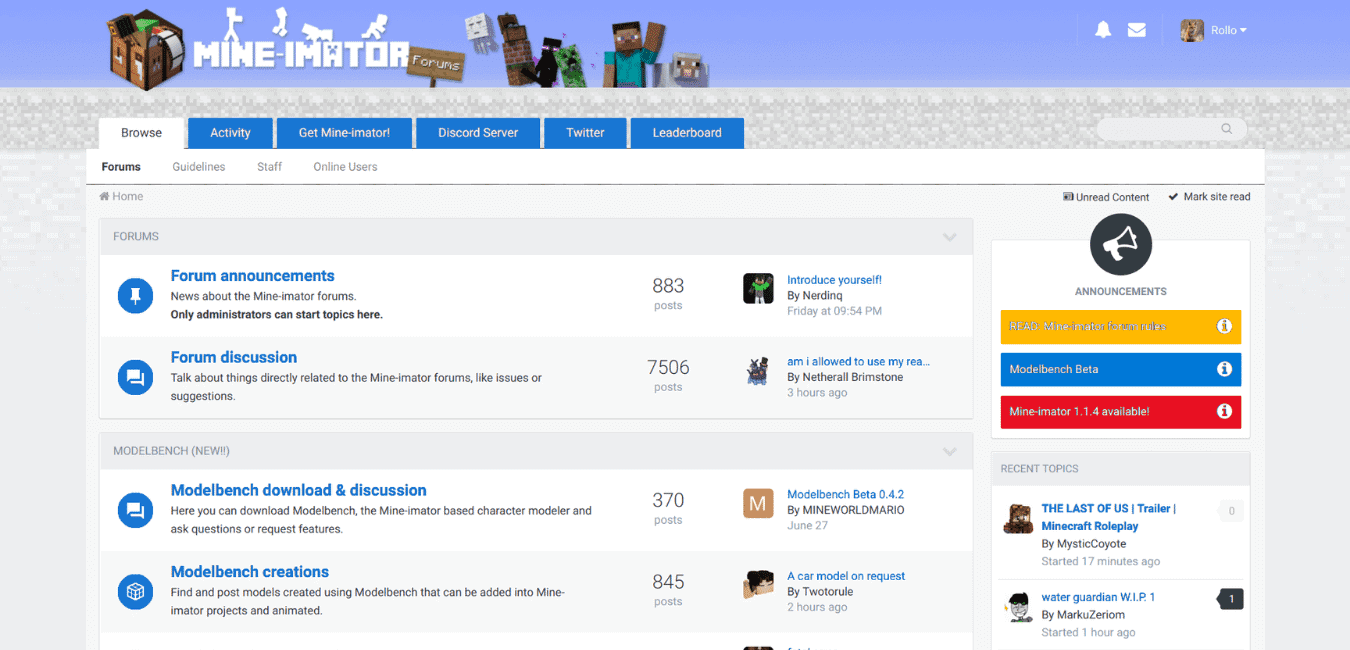Click the Rollo user avatar
Image resolution: width=1350 pixels, height=650 pixels.
click(1191, 30)
